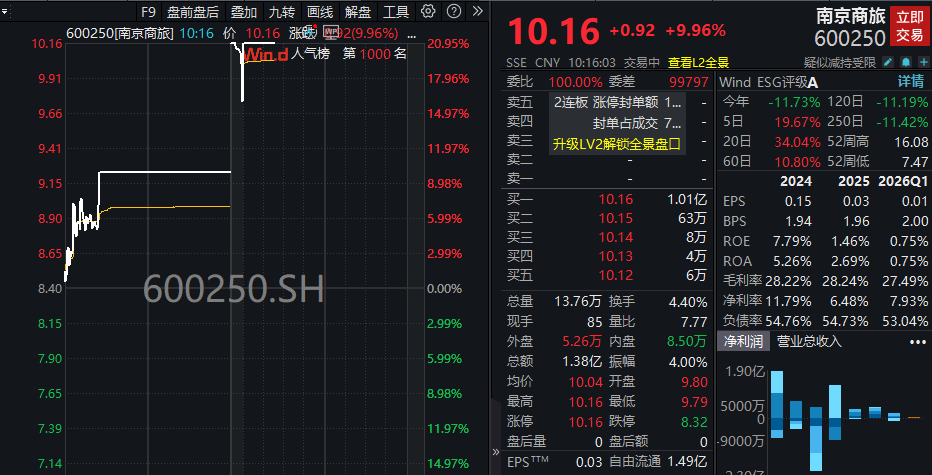Click the 买五 price 10.12
Viewport: 932px width, 475px height.
pos(616,276)
